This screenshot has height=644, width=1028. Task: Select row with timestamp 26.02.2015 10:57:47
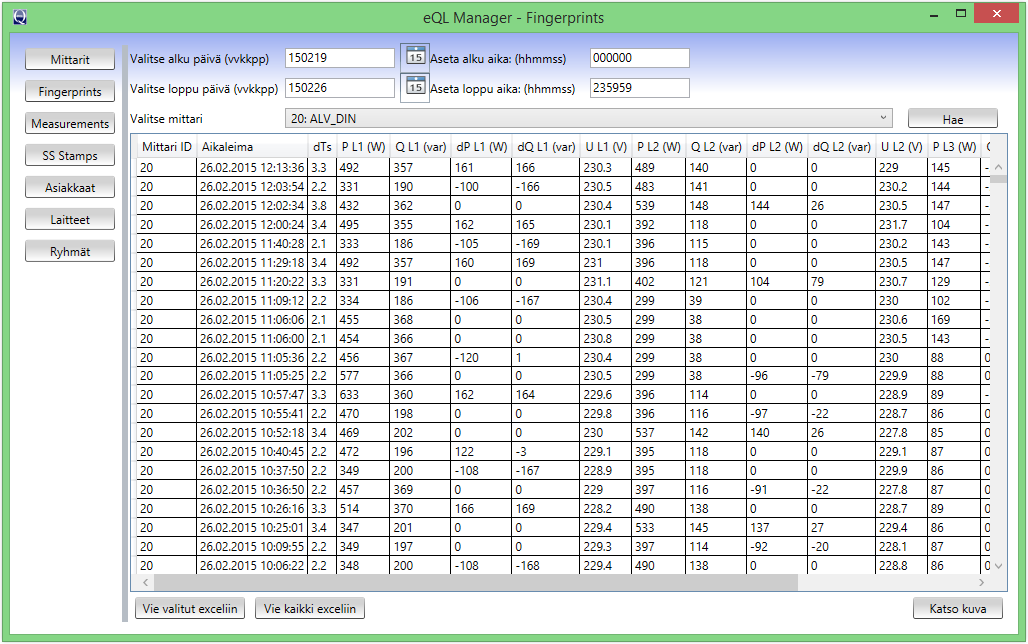[563, 395]
